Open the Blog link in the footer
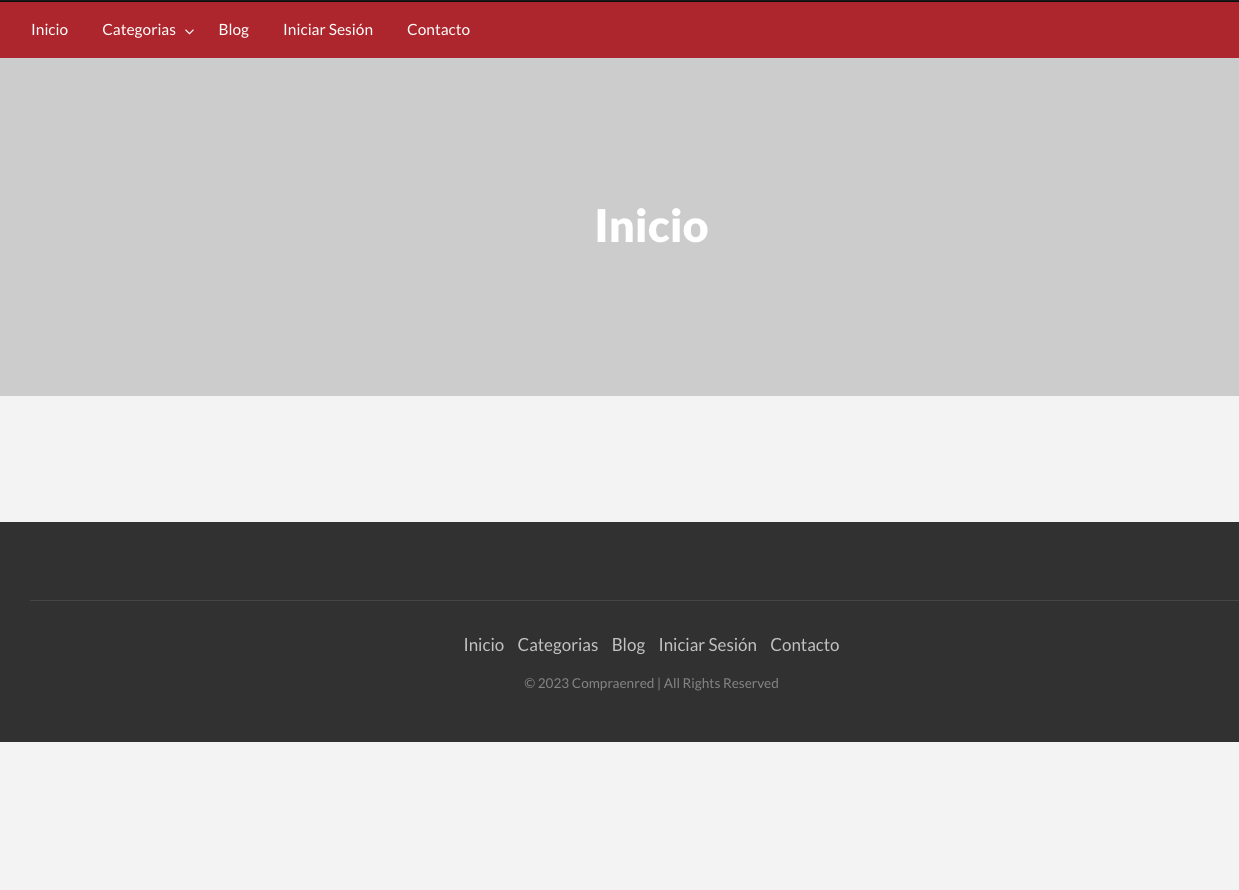The height and width of the screenshot is (890, 1239). (628, 645)
